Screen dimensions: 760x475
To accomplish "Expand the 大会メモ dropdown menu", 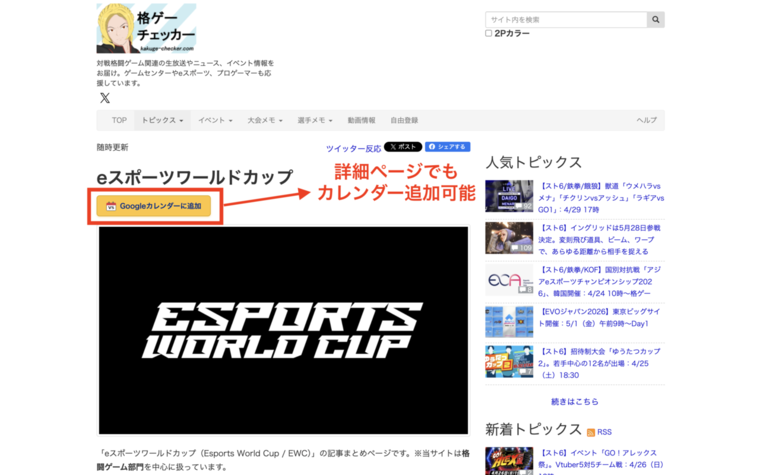I will click(x=265, y=120).
